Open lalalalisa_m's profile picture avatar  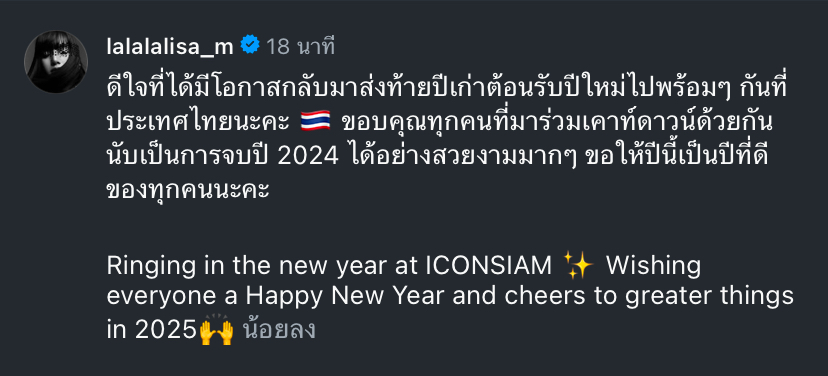(x=55, y=61)
